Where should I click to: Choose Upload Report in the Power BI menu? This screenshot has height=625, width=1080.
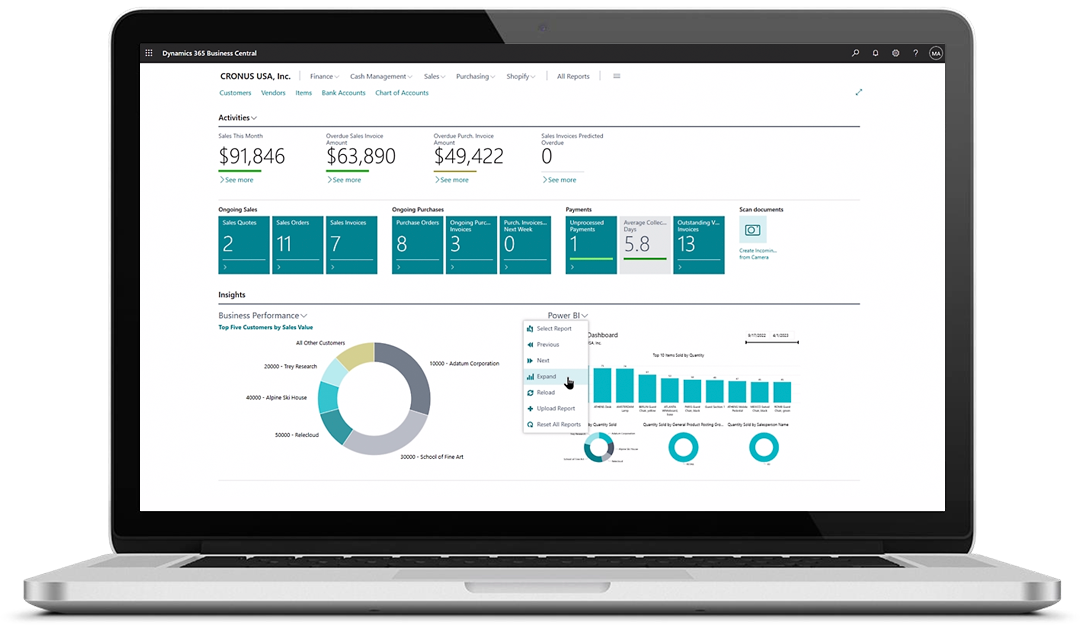coord(555,408)
